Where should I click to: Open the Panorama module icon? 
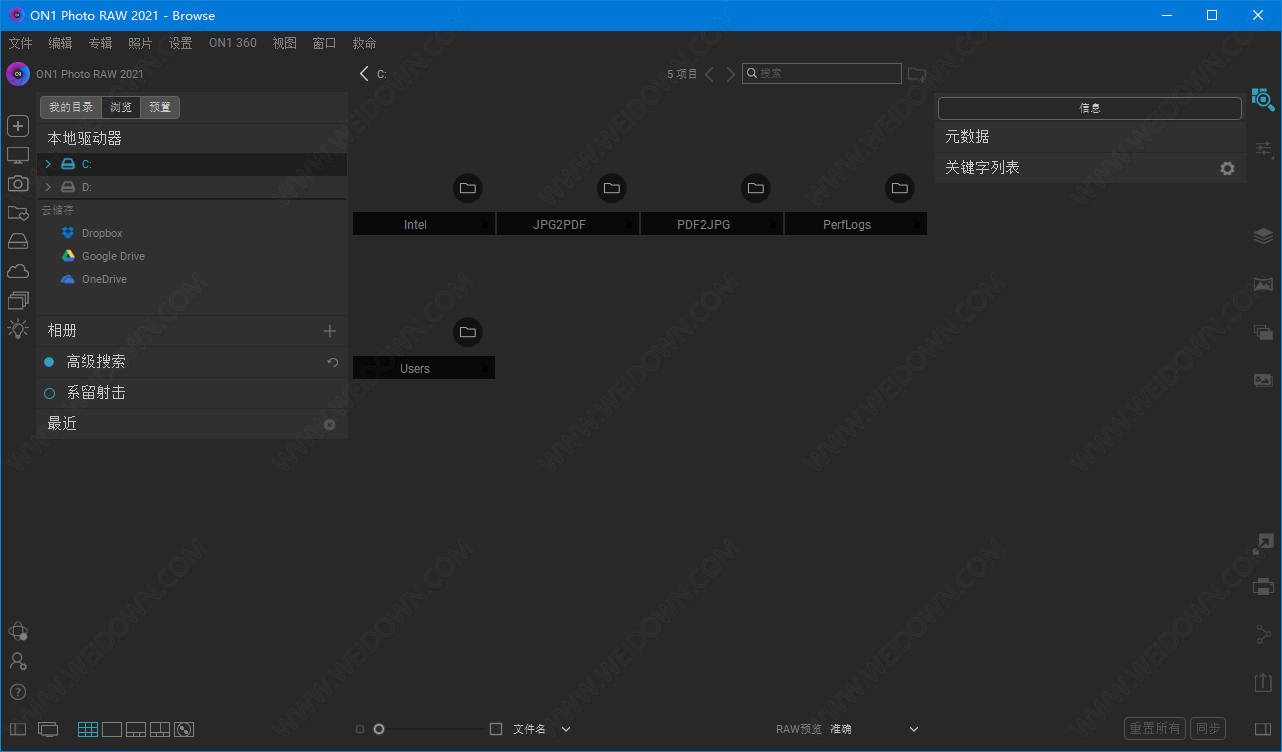pyautogui.click(x=1263, y=284)
